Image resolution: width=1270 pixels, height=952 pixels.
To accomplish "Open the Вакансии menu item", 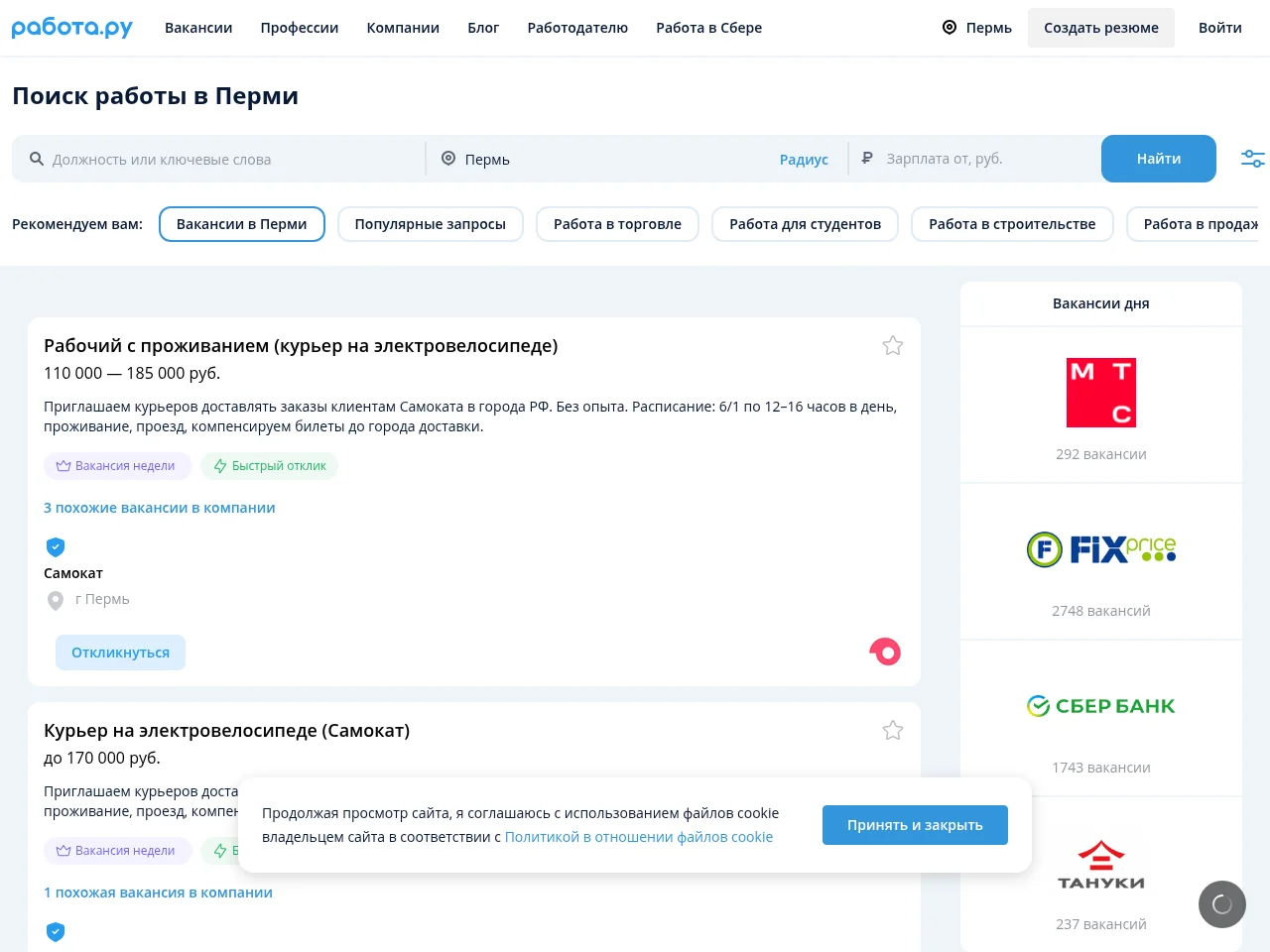I will pyautogui.click(x=198, y=28).
